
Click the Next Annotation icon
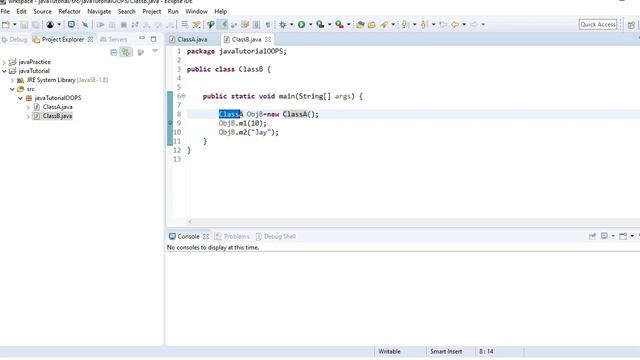pos(404,24)
